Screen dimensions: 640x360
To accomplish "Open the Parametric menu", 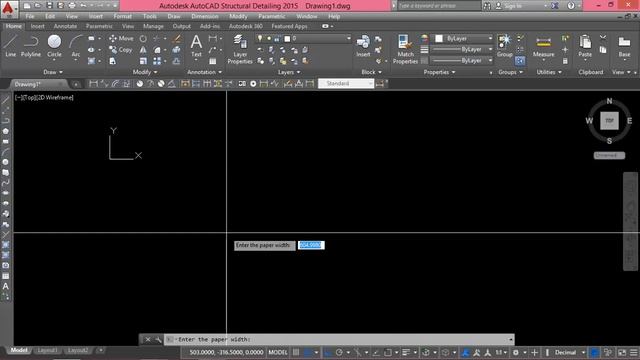I will [x=271, y=17].
